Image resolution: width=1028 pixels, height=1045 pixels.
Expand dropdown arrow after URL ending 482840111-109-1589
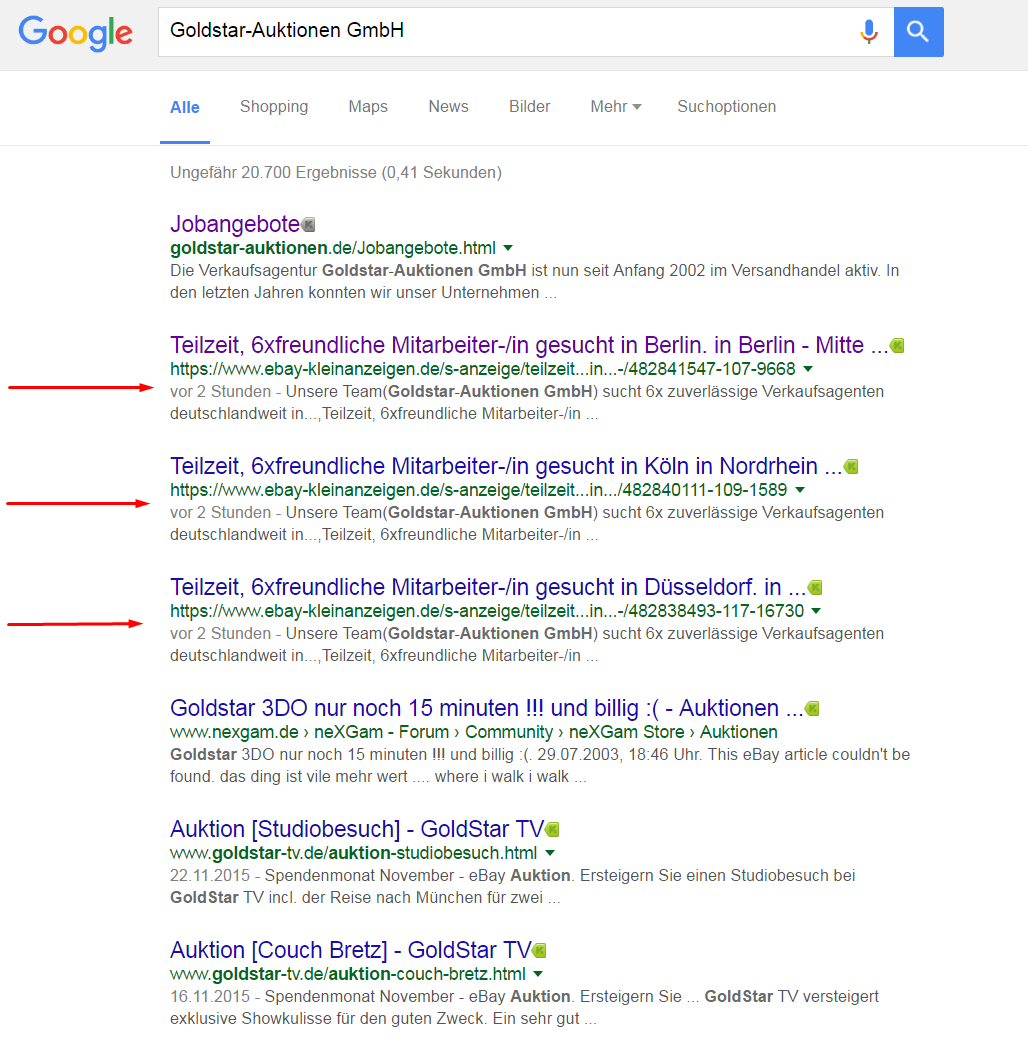800,490
